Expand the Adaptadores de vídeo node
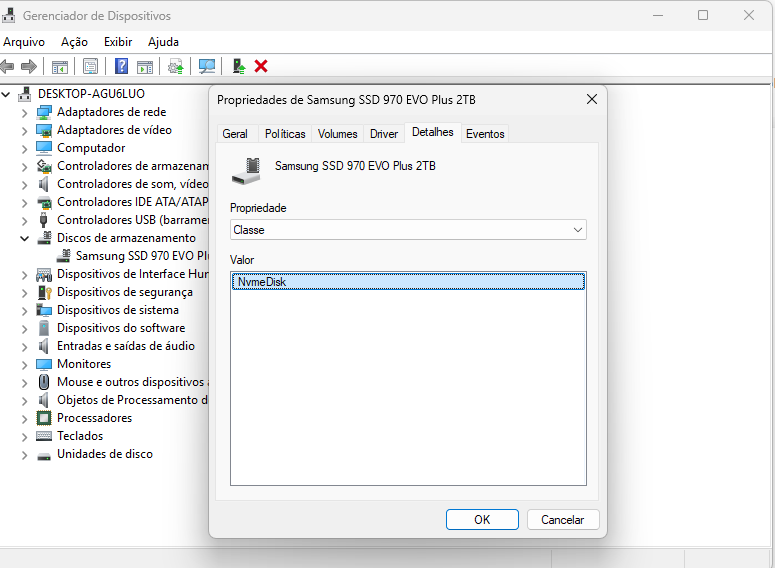This screenshot has height=568, width=775. [x=24, y=131]
